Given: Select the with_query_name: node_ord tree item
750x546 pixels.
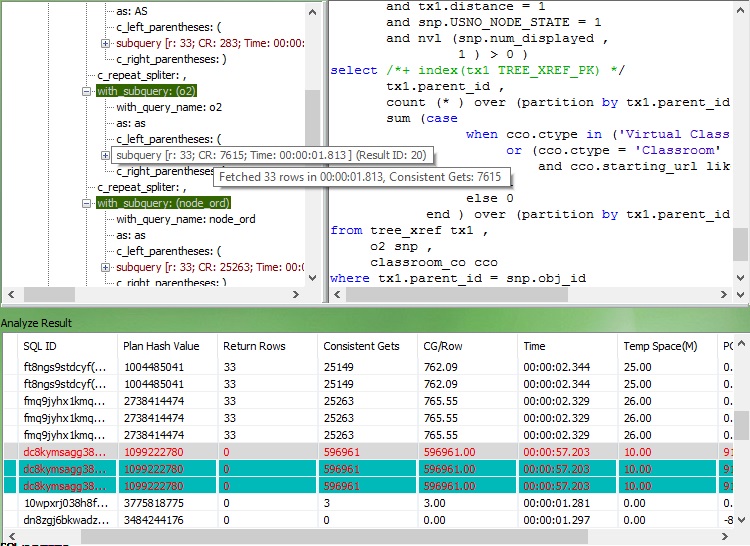Looking at the screenshot, I should coord(185,220).
